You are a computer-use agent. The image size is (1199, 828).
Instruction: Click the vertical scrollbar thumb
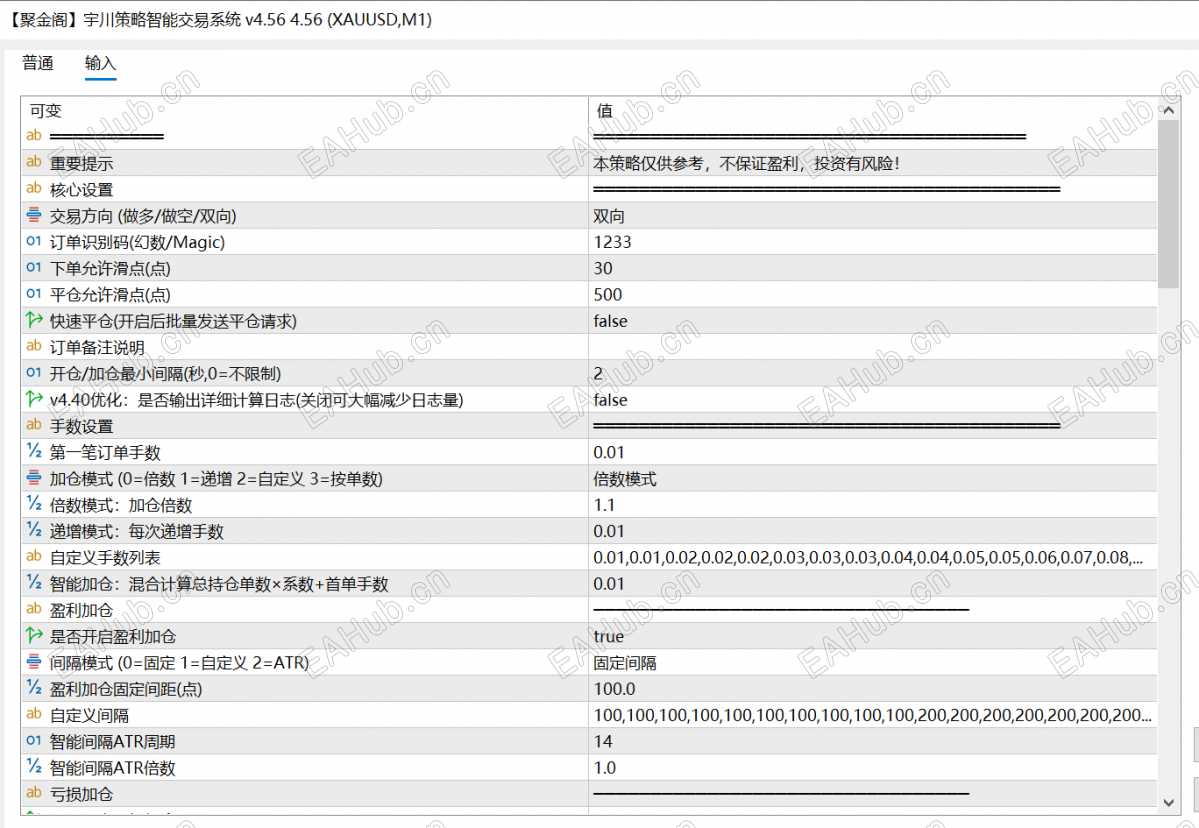pyautogui.click(x=1168, y=204)
